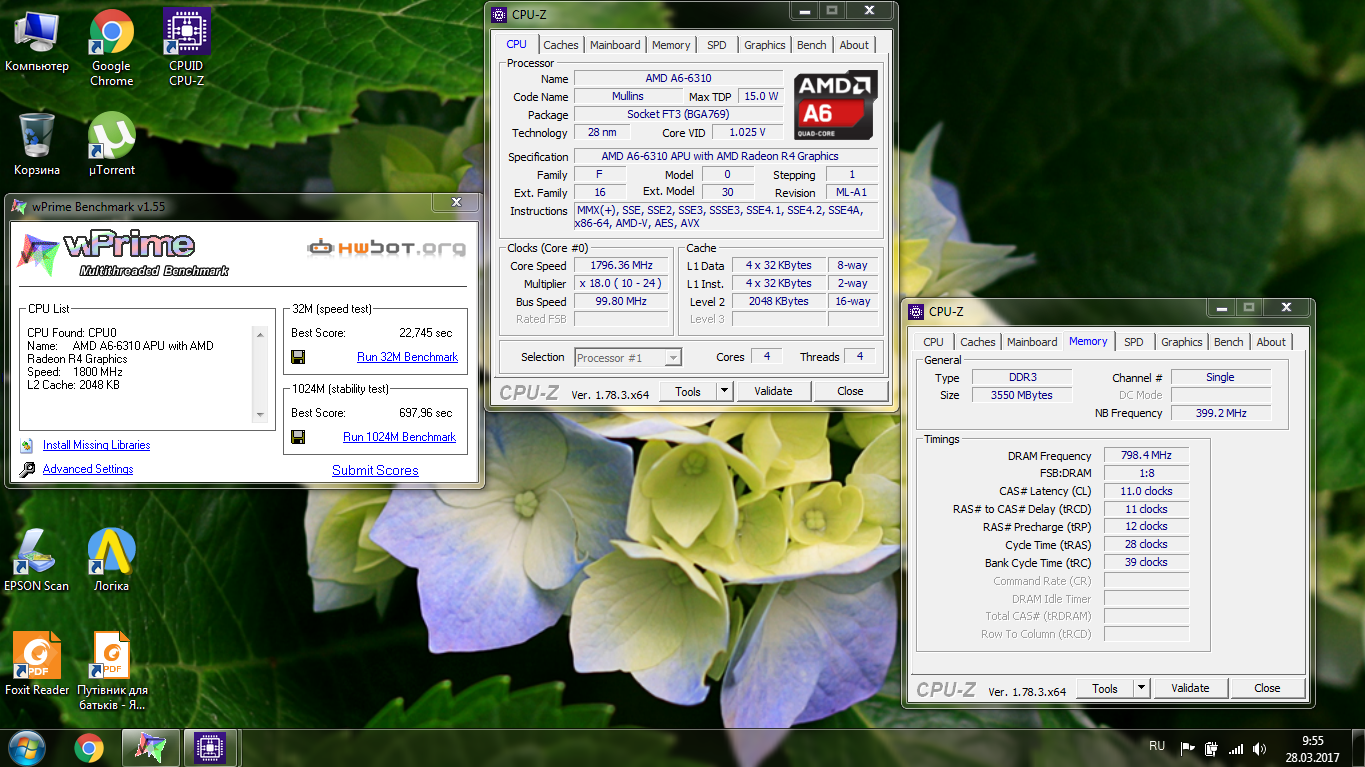Open Foxit Reader desktop shortcut
1365x767 pixels.
point(37,664)
